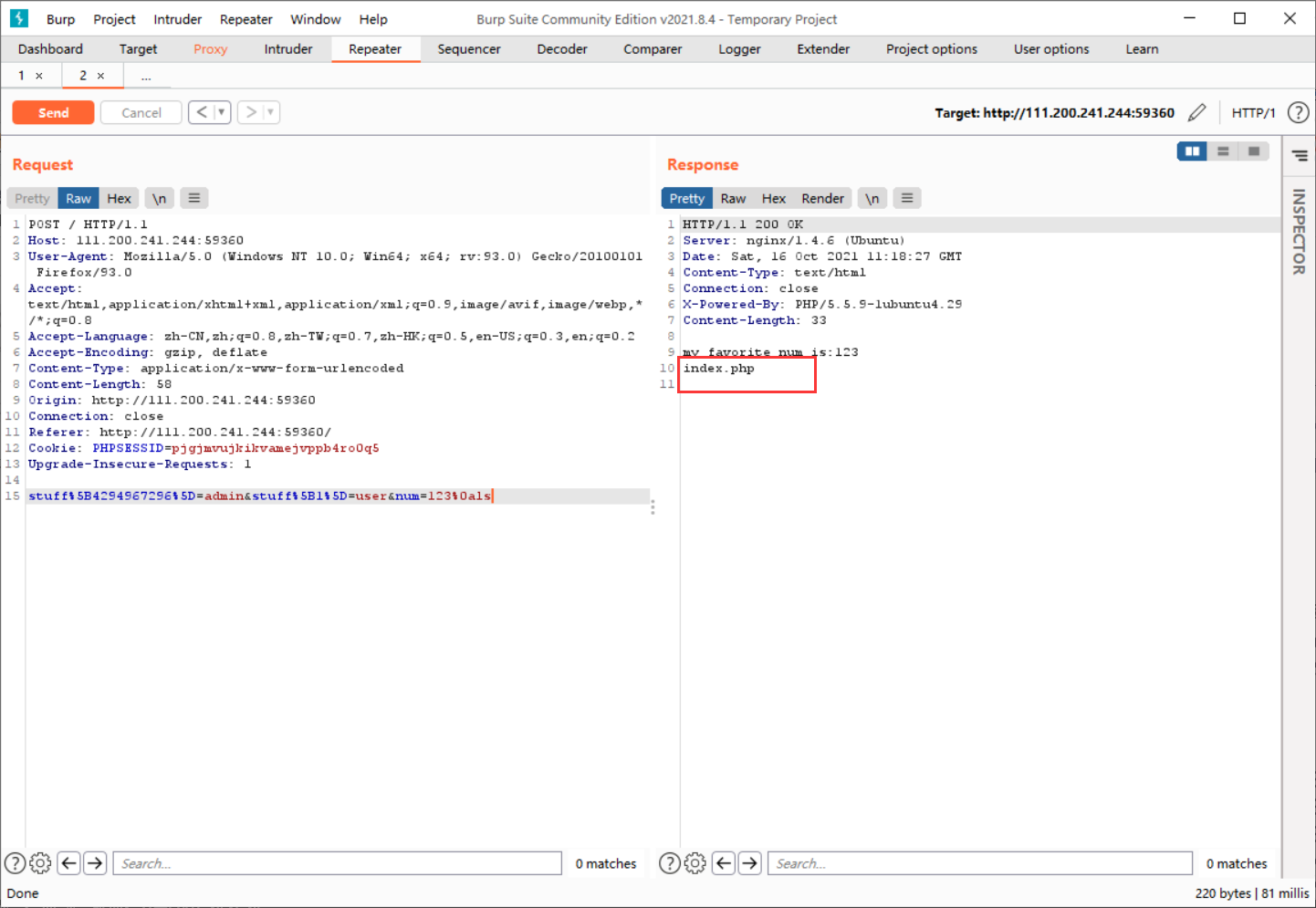
Task: Switch to the Sequencer tab
Action: (469, 49)
